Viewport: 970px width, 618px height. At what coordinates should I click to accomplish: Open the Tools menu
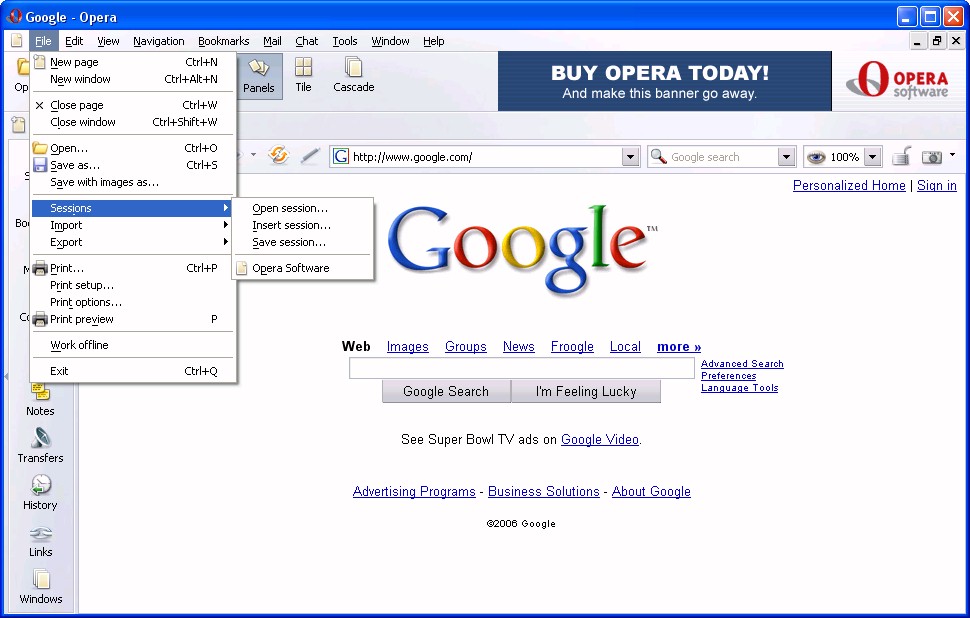[345, 41]
